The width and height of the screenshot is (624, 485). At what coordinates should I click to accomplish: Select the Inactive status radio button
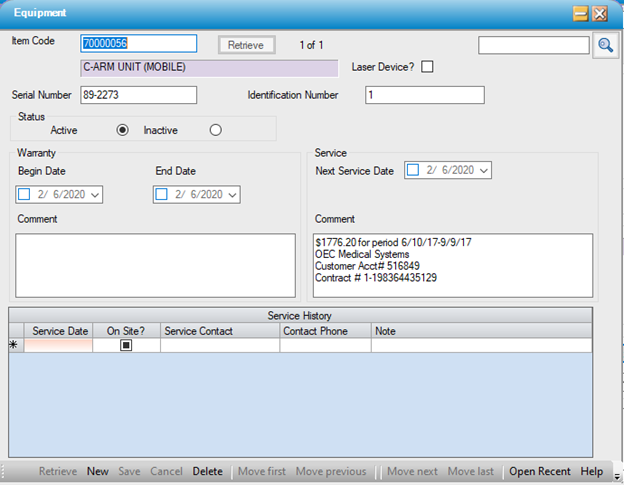(215, 130)
